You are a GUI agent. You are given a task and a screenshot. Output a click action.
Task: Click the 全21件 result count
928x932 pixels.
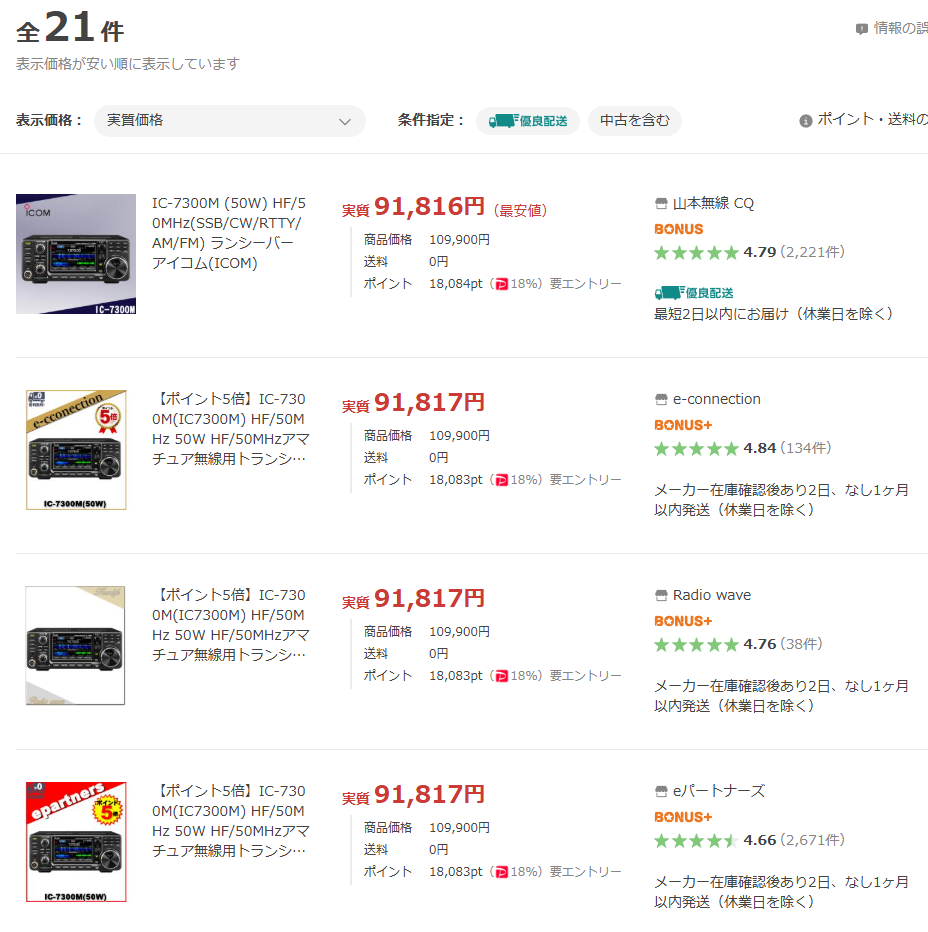(70, 29)
